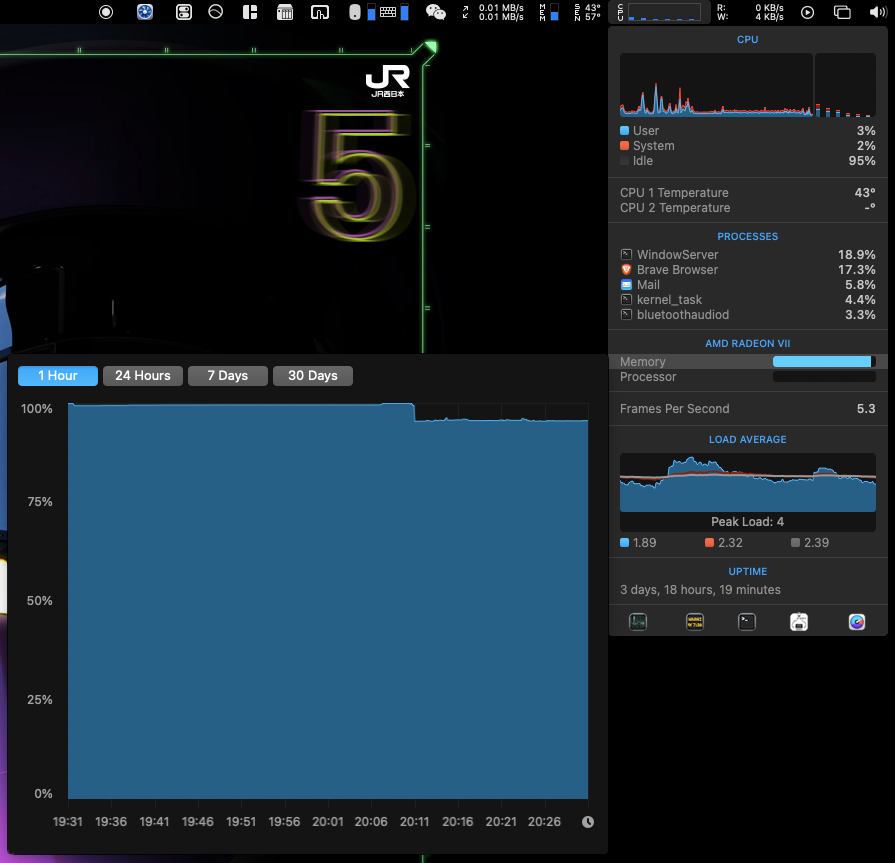
Task: Select kernel_task process row
Action: [748, 300]
